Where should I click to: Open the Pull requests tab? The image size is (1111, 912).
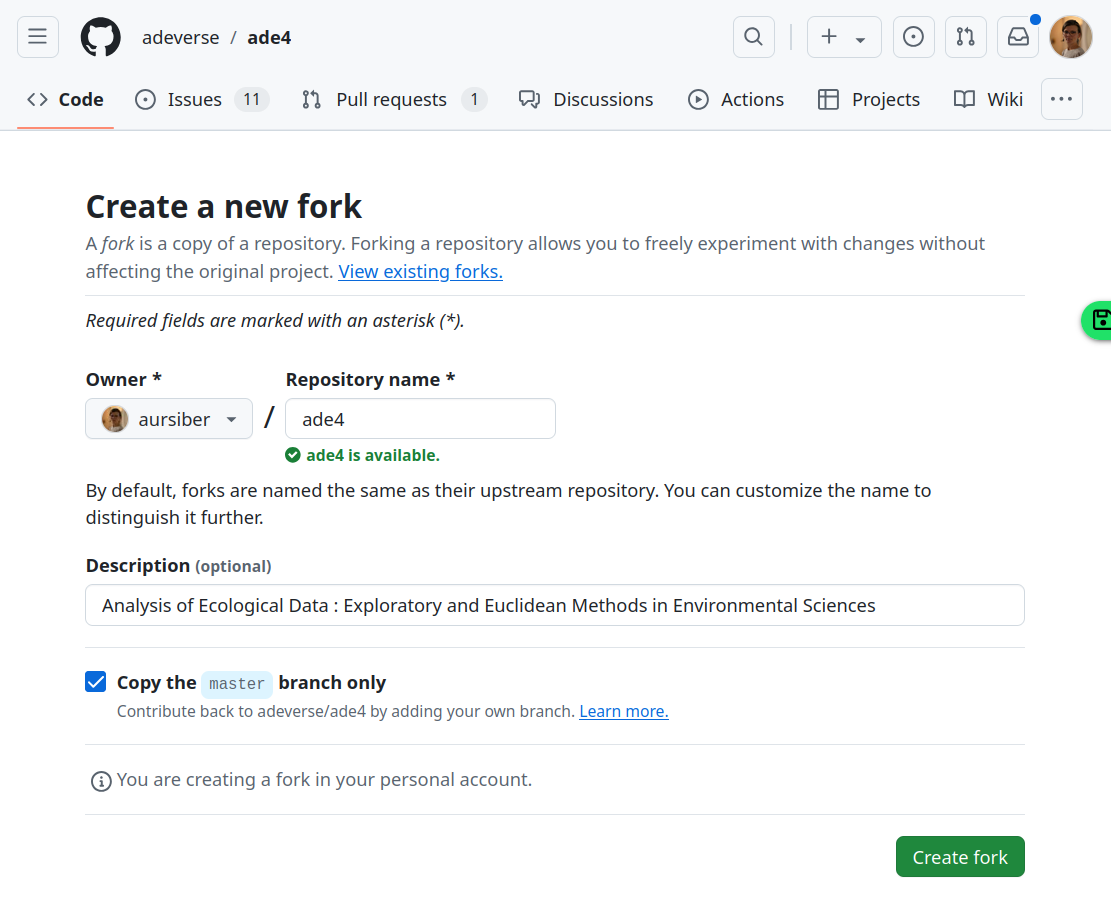tap(394, 99)
